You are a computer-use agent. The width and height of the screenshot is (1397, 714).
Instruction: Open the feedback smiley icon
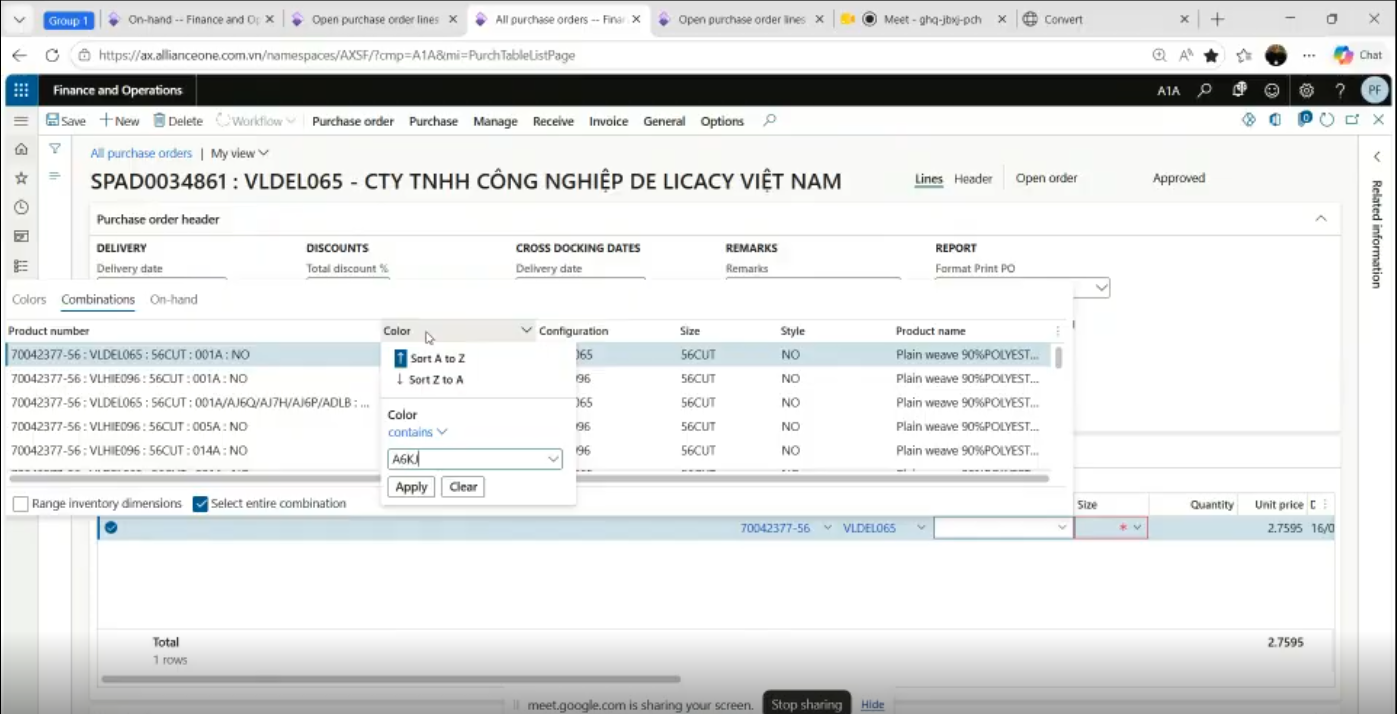pos(1272,90)
